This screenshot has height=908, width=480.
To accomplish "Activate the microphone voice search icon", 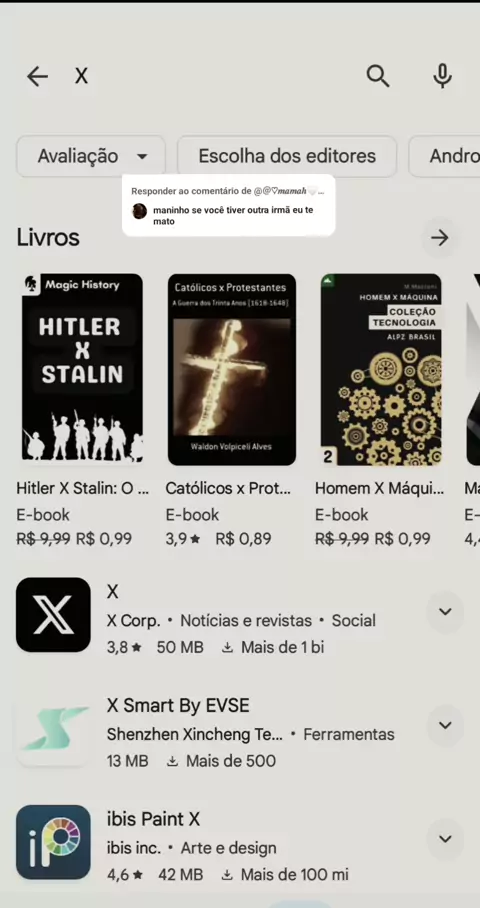I will click(x=442, y=76).
